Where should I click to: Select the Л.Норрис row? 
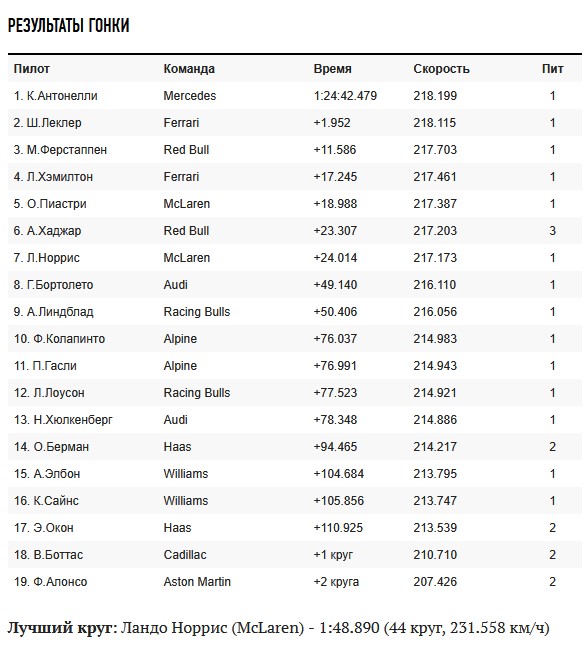tap(295, 258)
